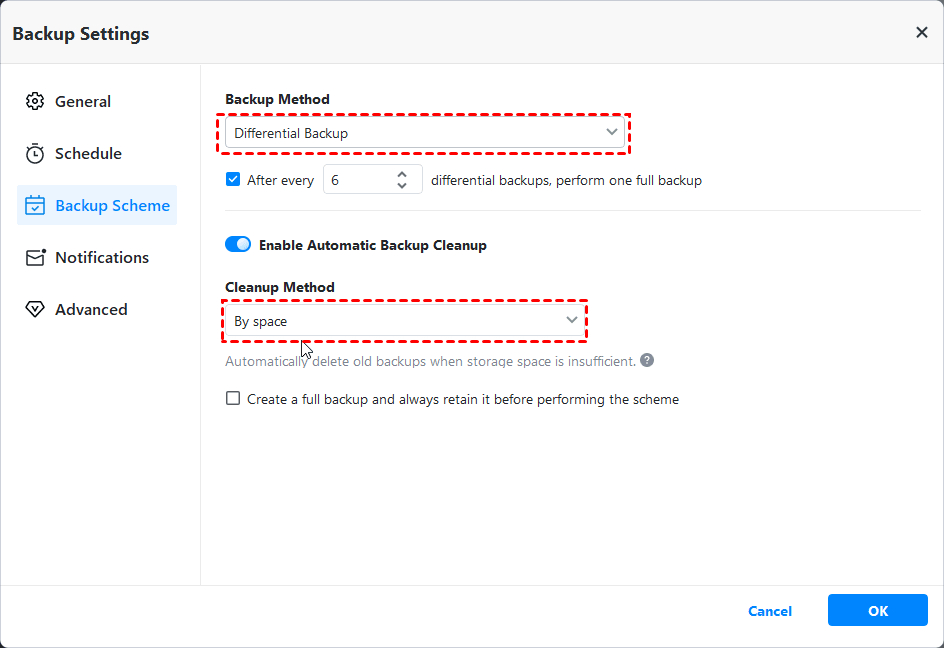Open the Notifications settings tab

click(x=101, y=258)
